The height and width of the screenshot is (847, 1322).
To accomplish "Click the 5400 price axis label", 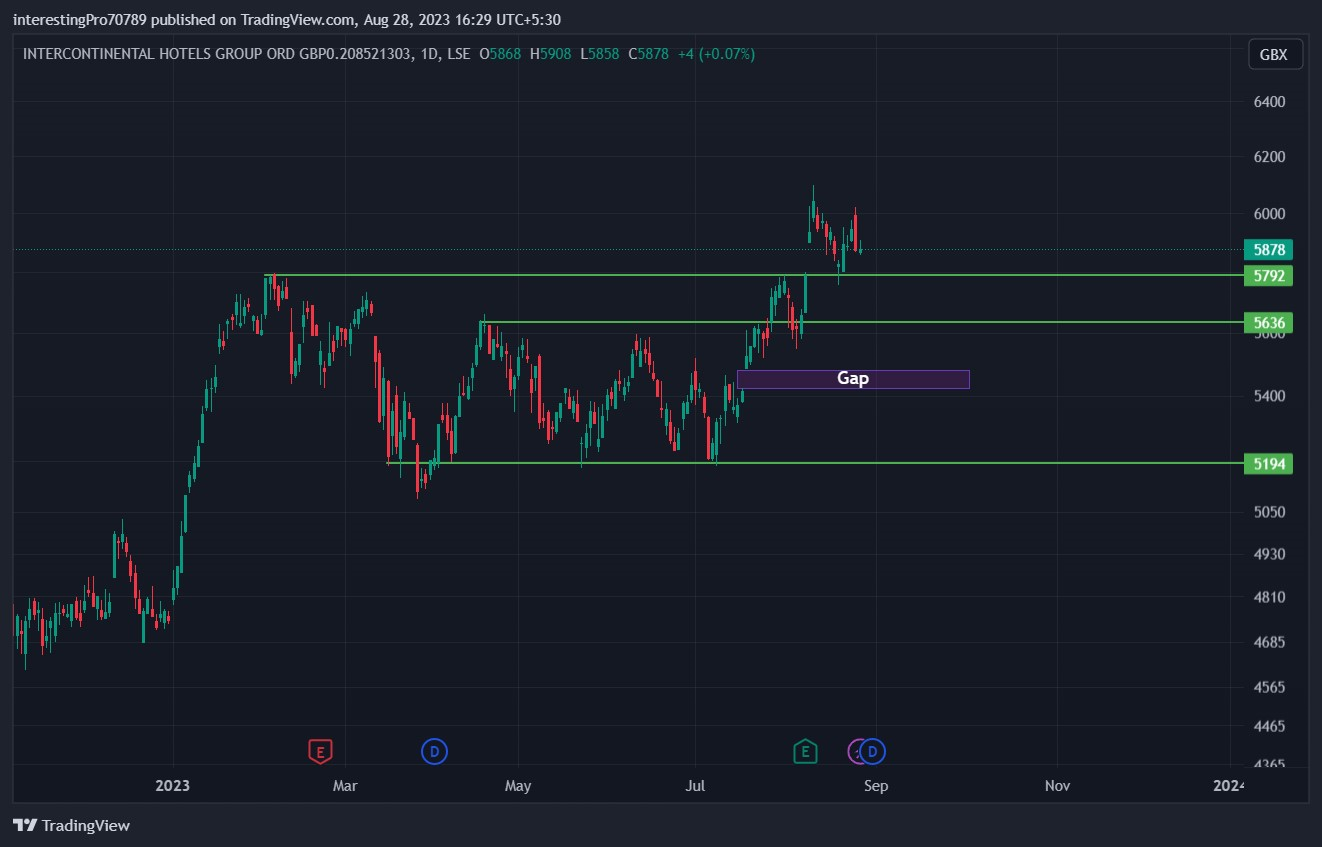I will (x=1269, y=396).
